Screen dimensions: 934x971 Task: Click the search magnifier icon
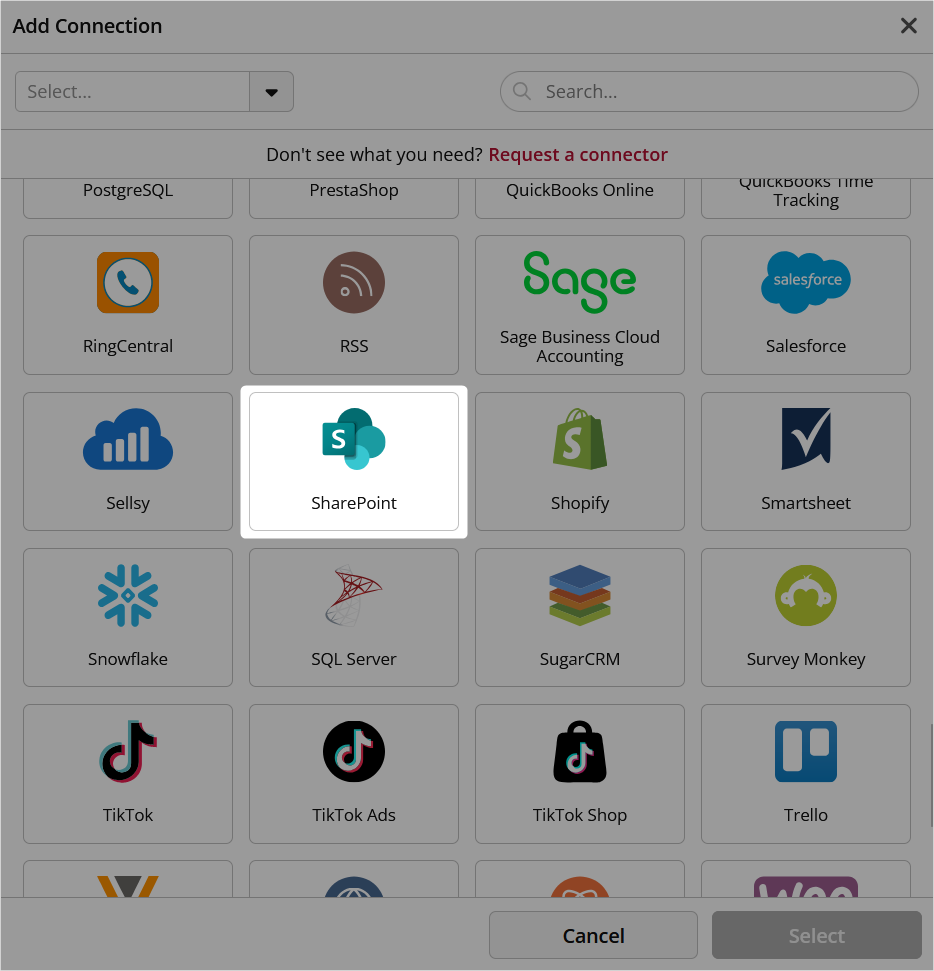pyautogui.click(x=522, y=91)
